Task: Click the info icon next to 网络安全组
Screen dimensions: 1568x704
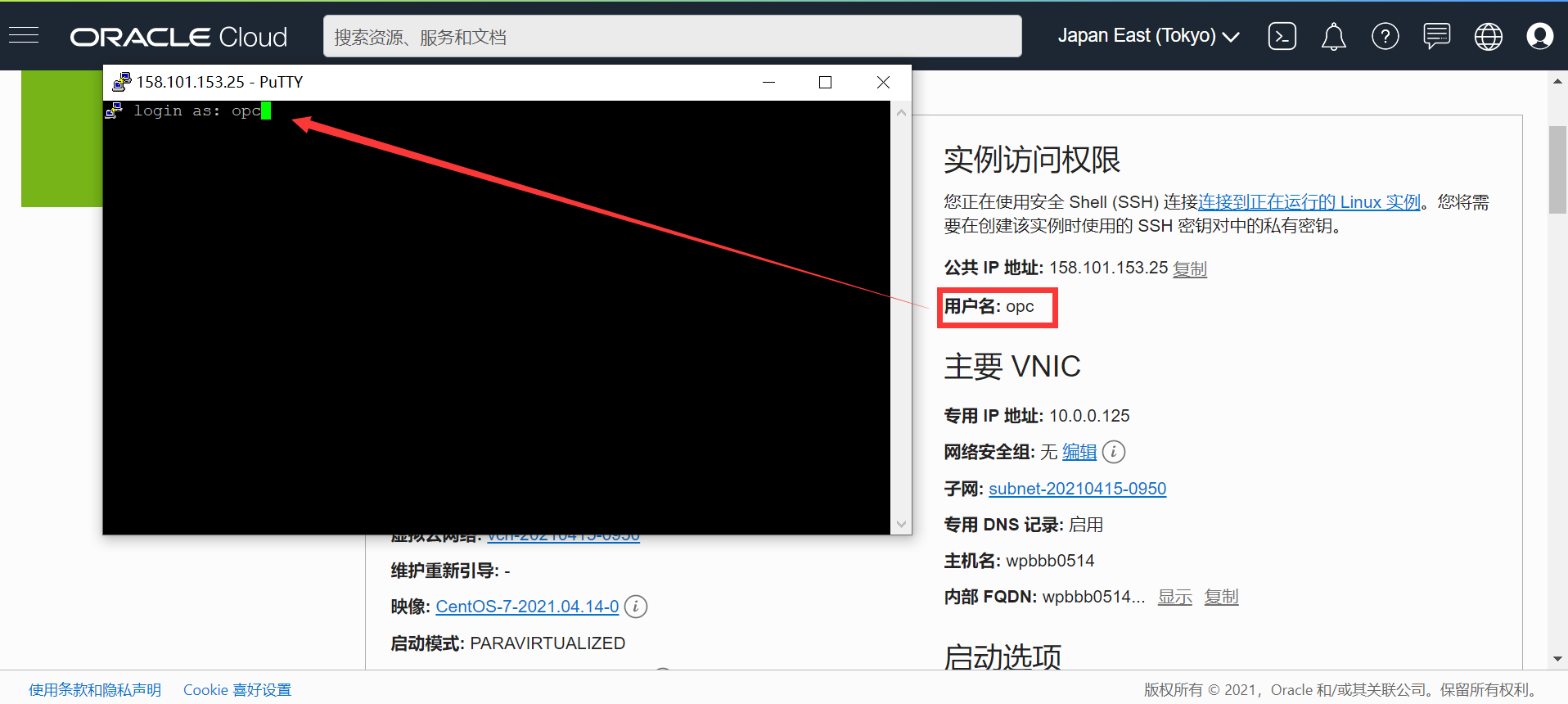Action: click(1113, 452)
